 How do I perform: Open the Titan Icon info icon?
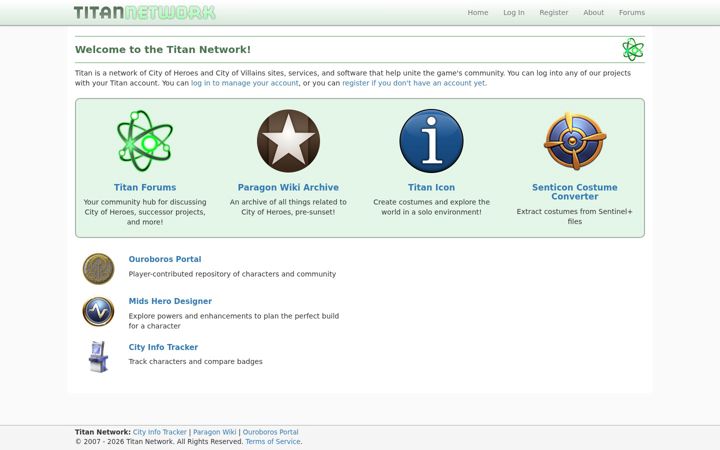point(431,141)
